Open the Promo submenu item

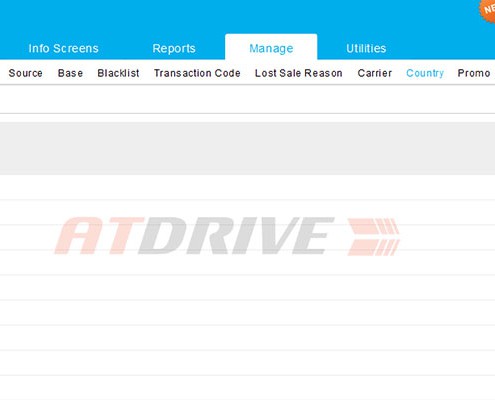pos(474,73)
